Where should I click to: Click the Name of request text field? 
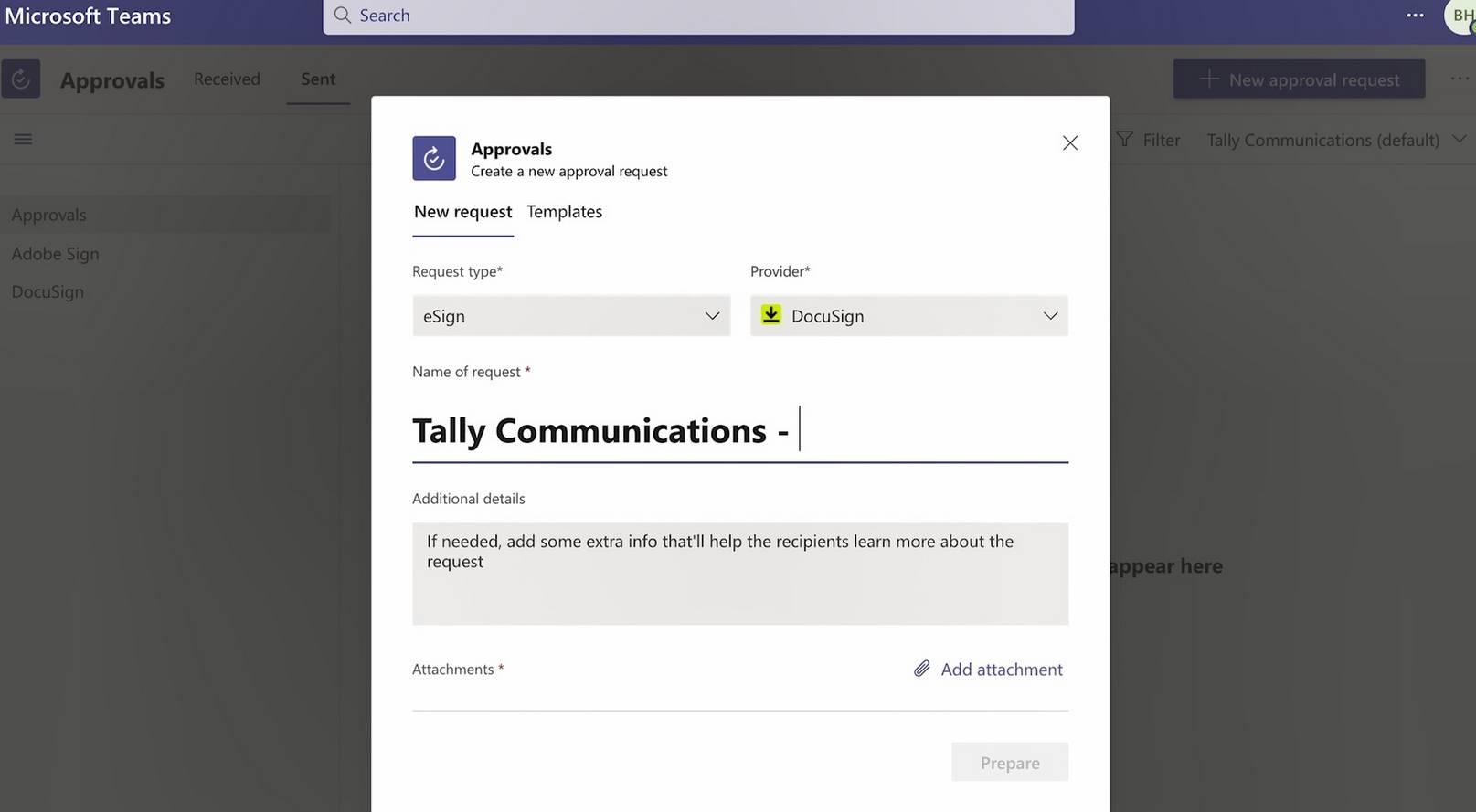click(740, 430)
